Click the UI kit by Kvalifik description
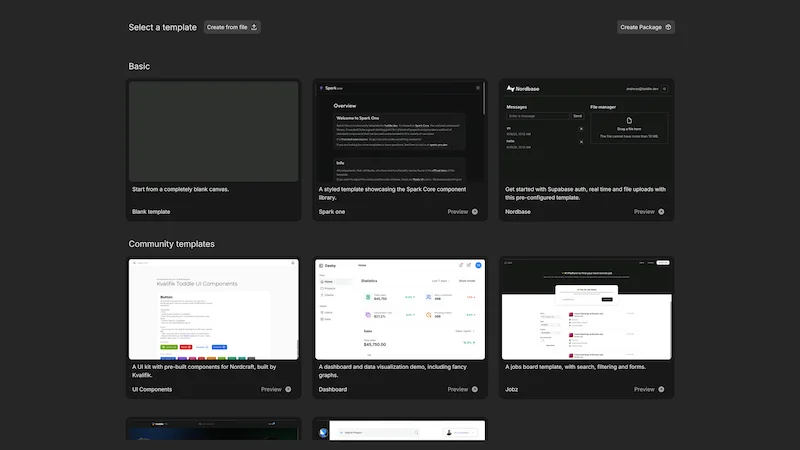Image resolution: width=800 pixels, height=450 pixels. (x=204, y=371)
